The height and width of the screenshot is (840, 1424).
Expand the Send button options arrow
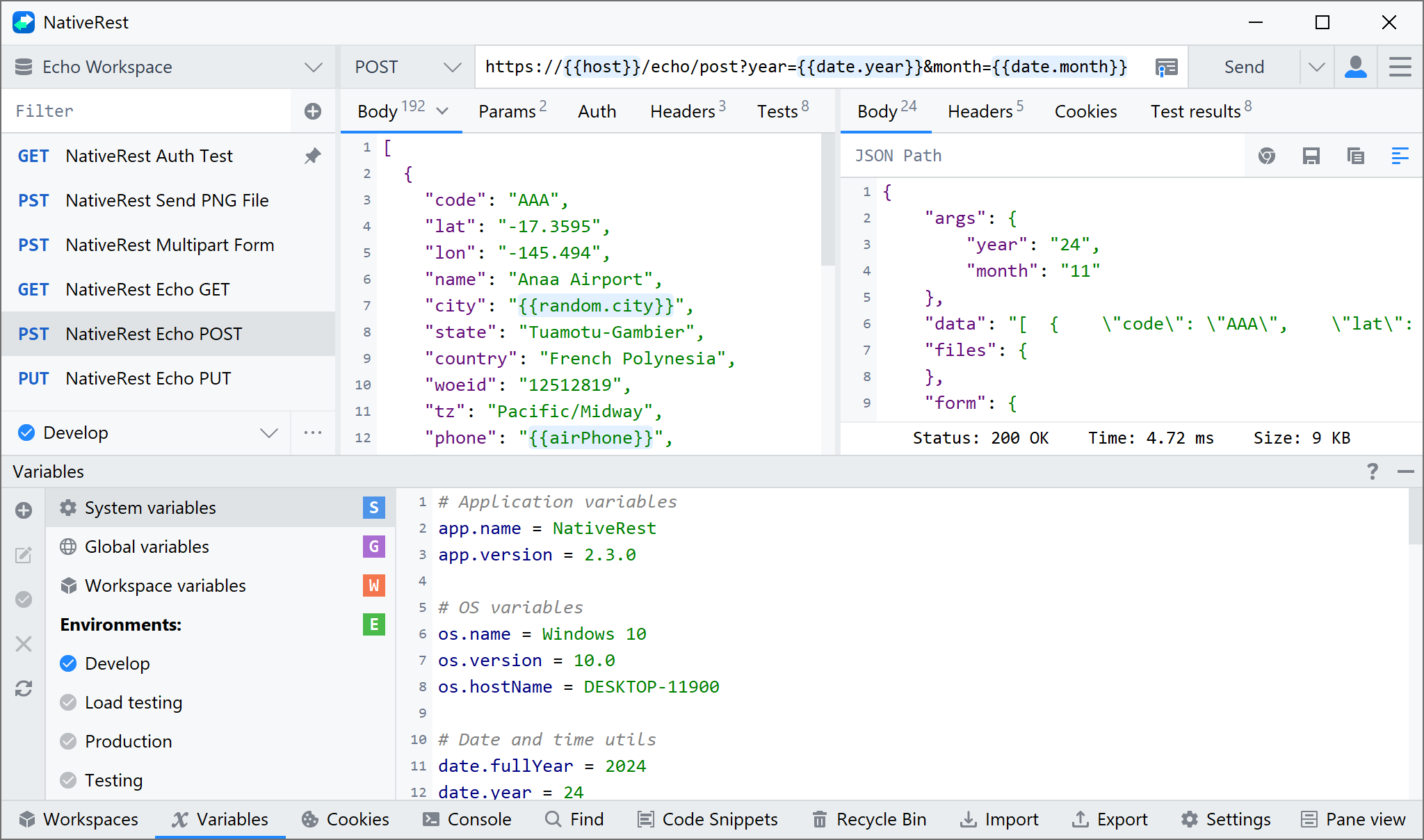(x=1316, y=67)
